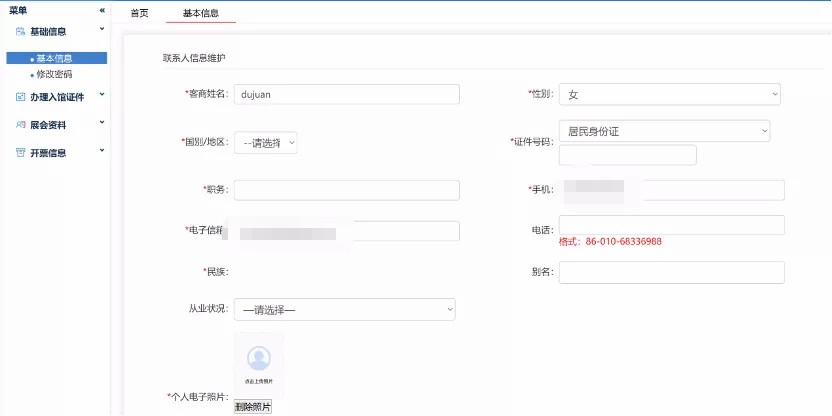Click the 展会资料 sidebar icon

[x=20, y=125]
